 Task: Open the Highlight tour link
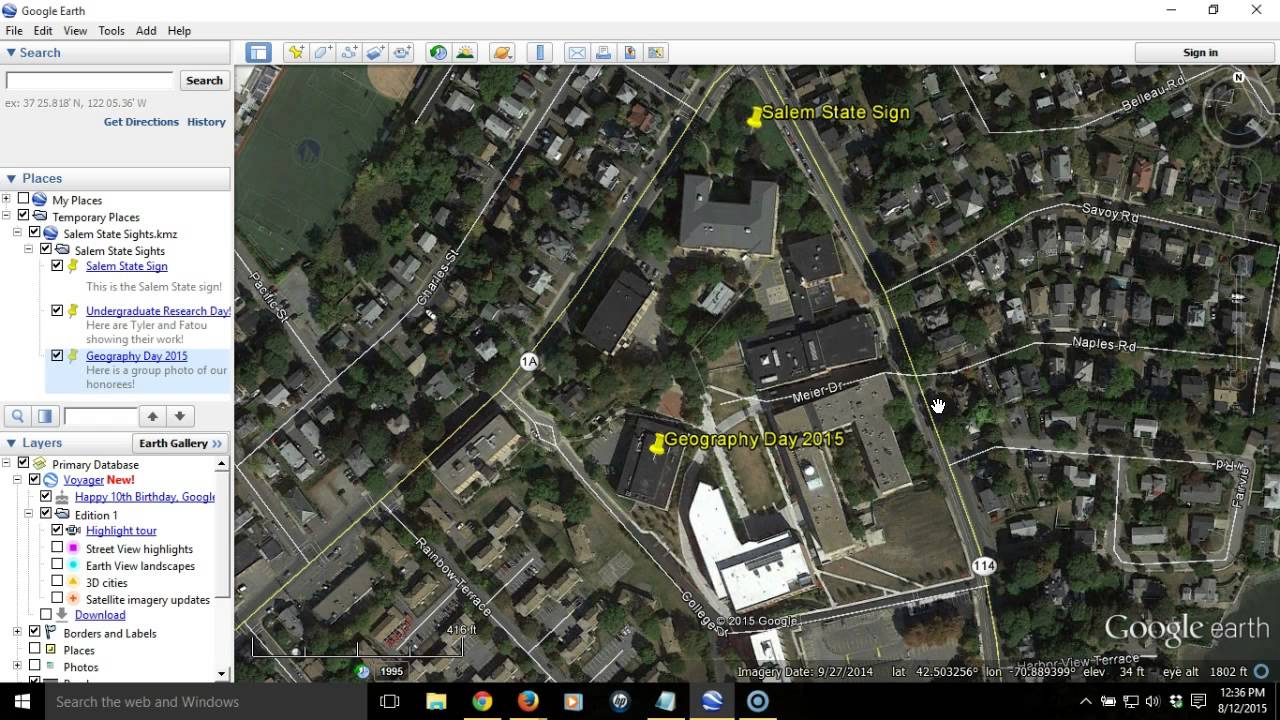121,531
